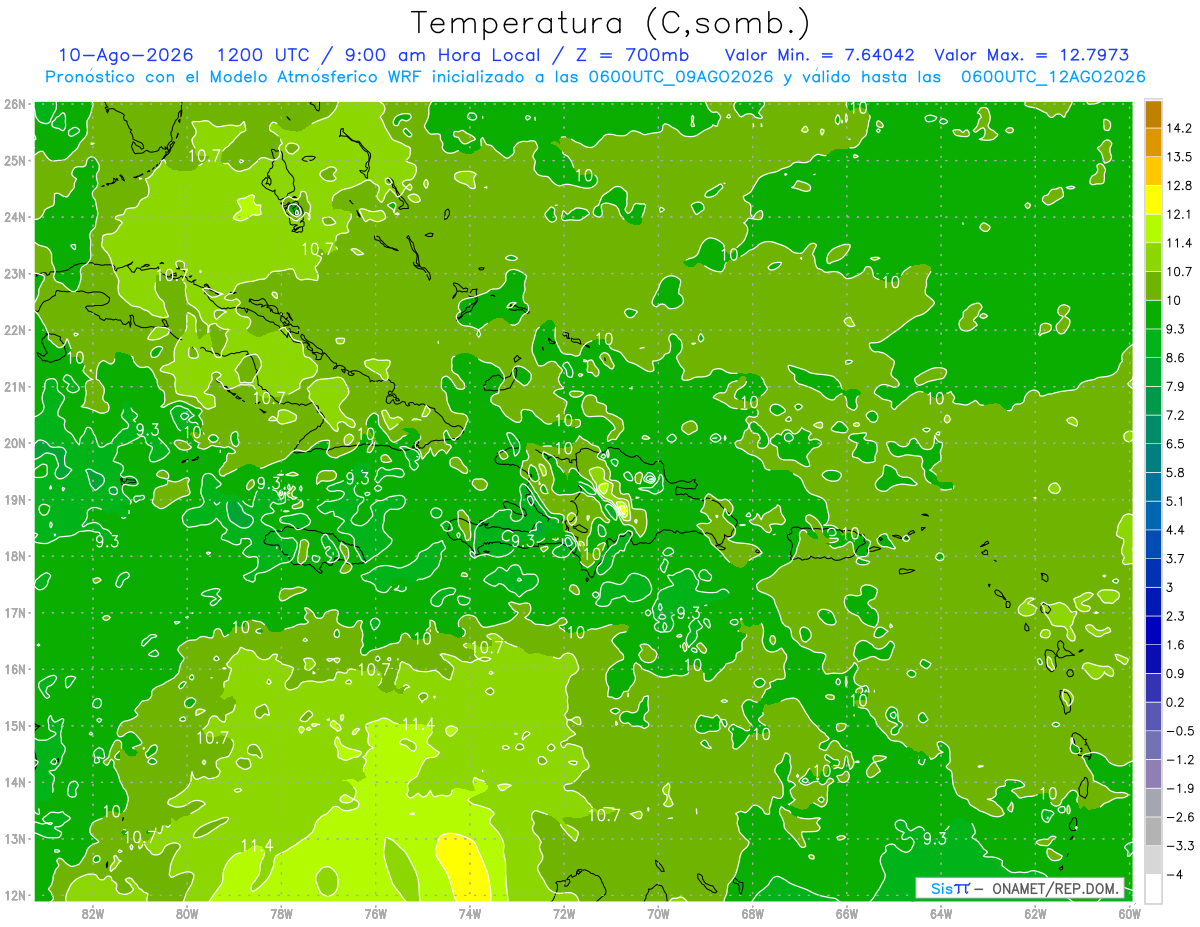Viewport: 1200px width, 927px height.
Task: Click the brown swatch above the 14.2 label
Action: click(1153, 114)
